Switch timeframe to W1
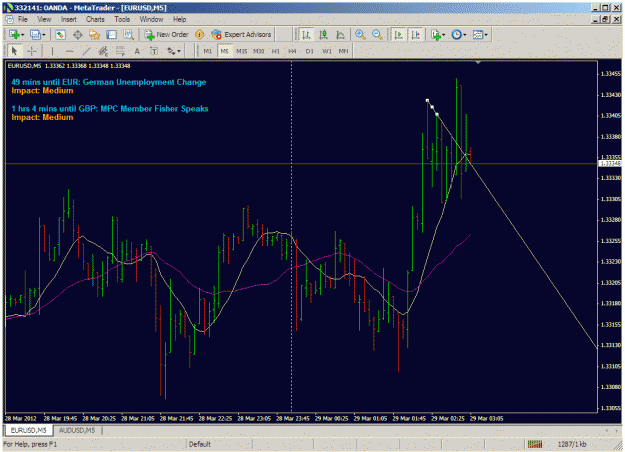Image resolution: width=625 pixels, height=452 pixels. tap(326, 51)
